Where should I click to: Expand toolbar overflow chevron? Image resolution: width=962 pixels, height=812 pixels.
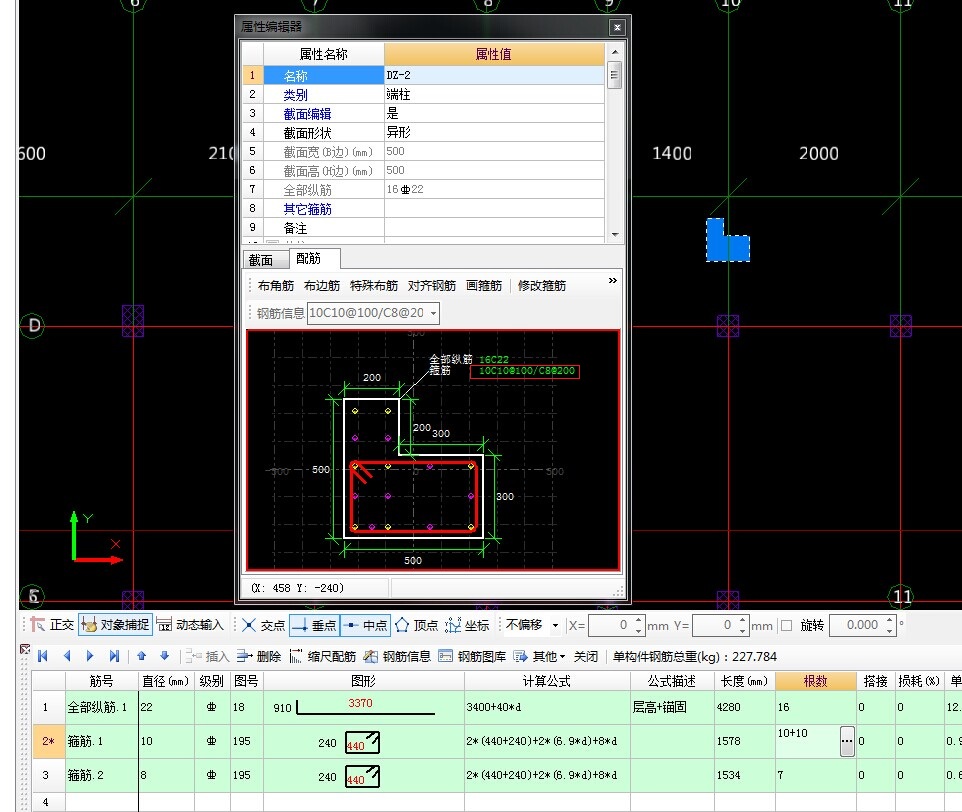click(612, 280)
